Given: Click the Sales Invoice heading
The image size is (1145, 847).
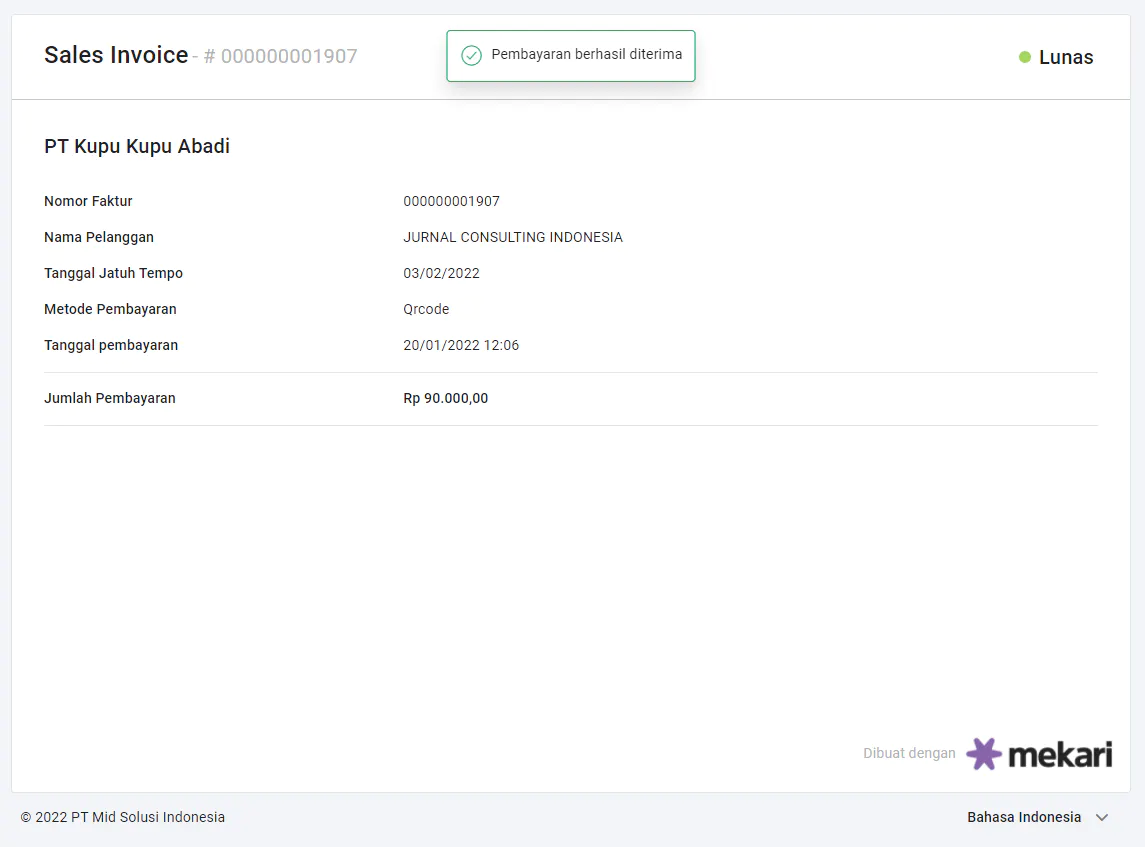Looking at the screenshot, I should pyautogui.click(x=116, y=55).
